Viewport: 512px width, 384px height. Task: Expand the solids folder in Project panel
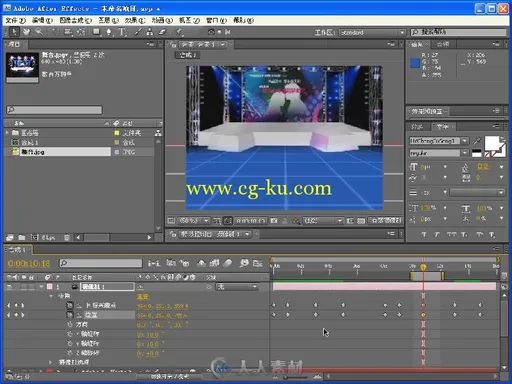(7, 133)
